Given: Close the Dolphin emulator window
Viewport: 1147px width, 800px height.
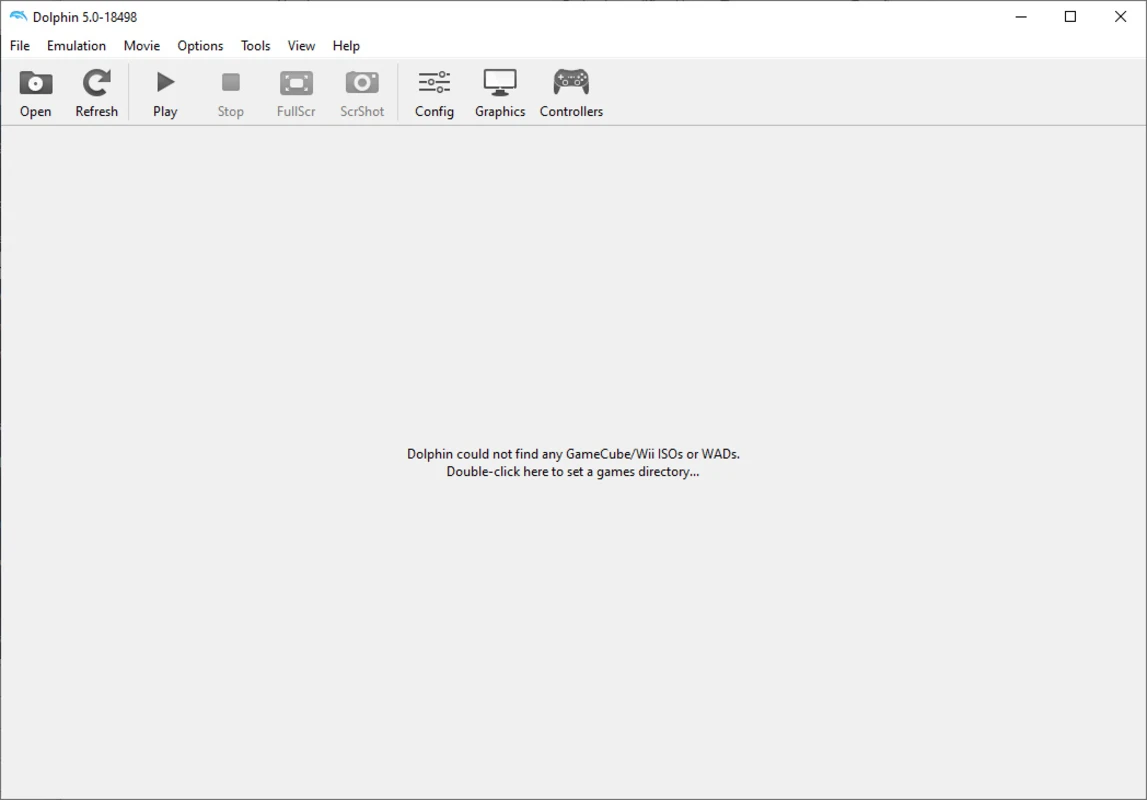Looking at the screenshot, I should pos(1120,17).
